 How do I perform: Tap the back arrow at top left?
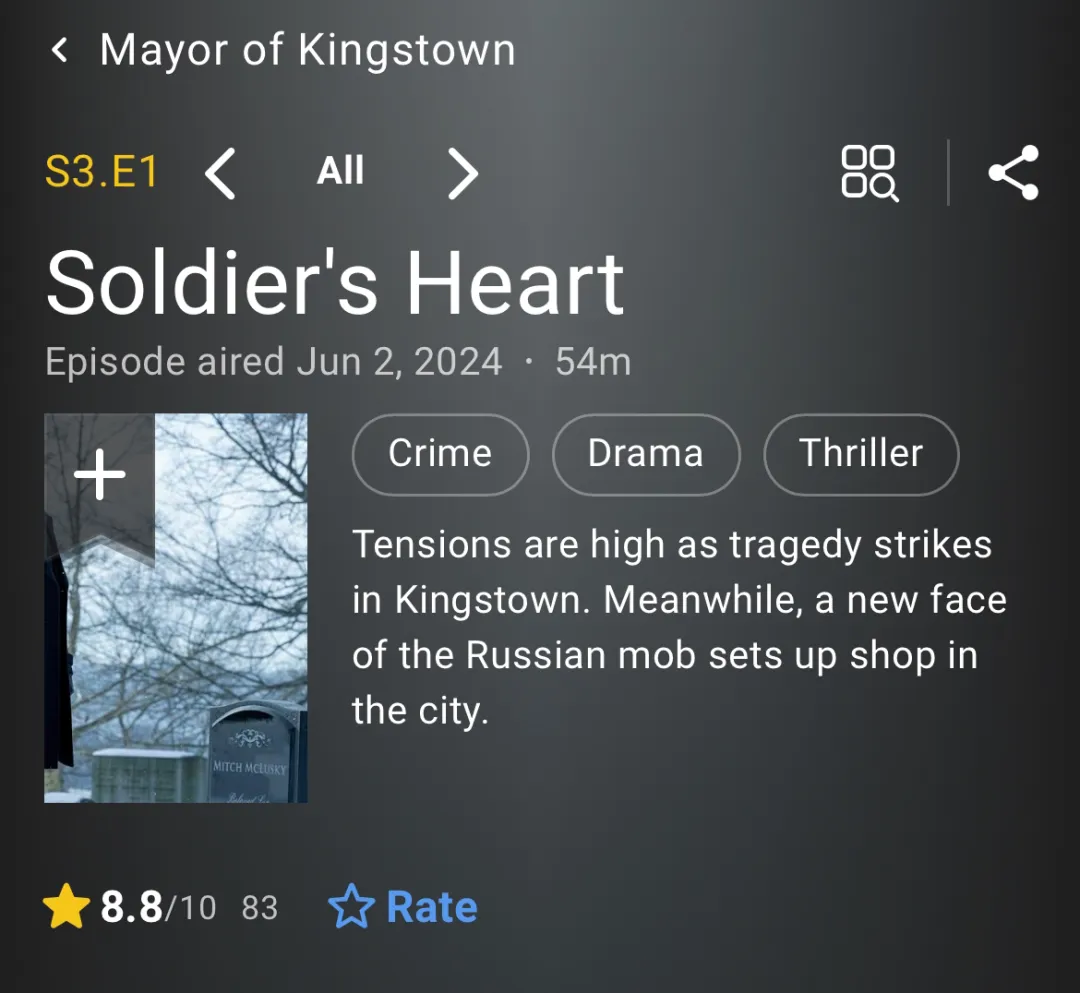pyautogui.click(x=60, y=50)
